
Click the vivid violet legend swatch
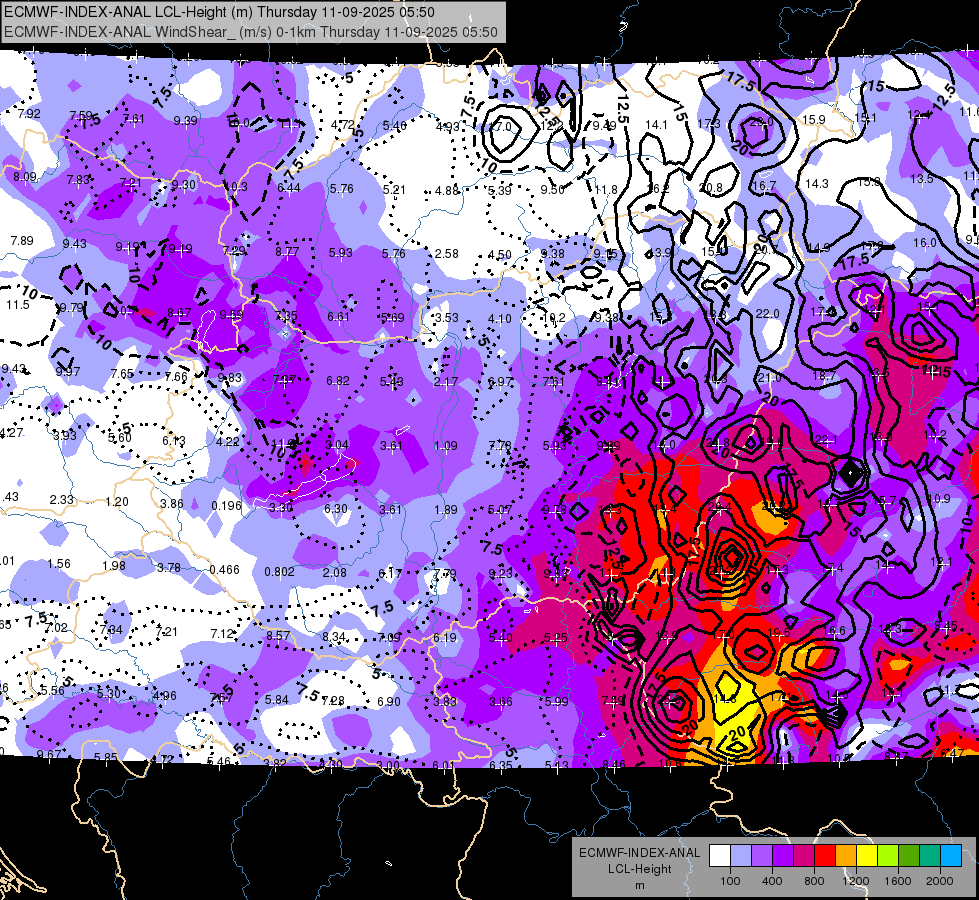pos(783,856)
